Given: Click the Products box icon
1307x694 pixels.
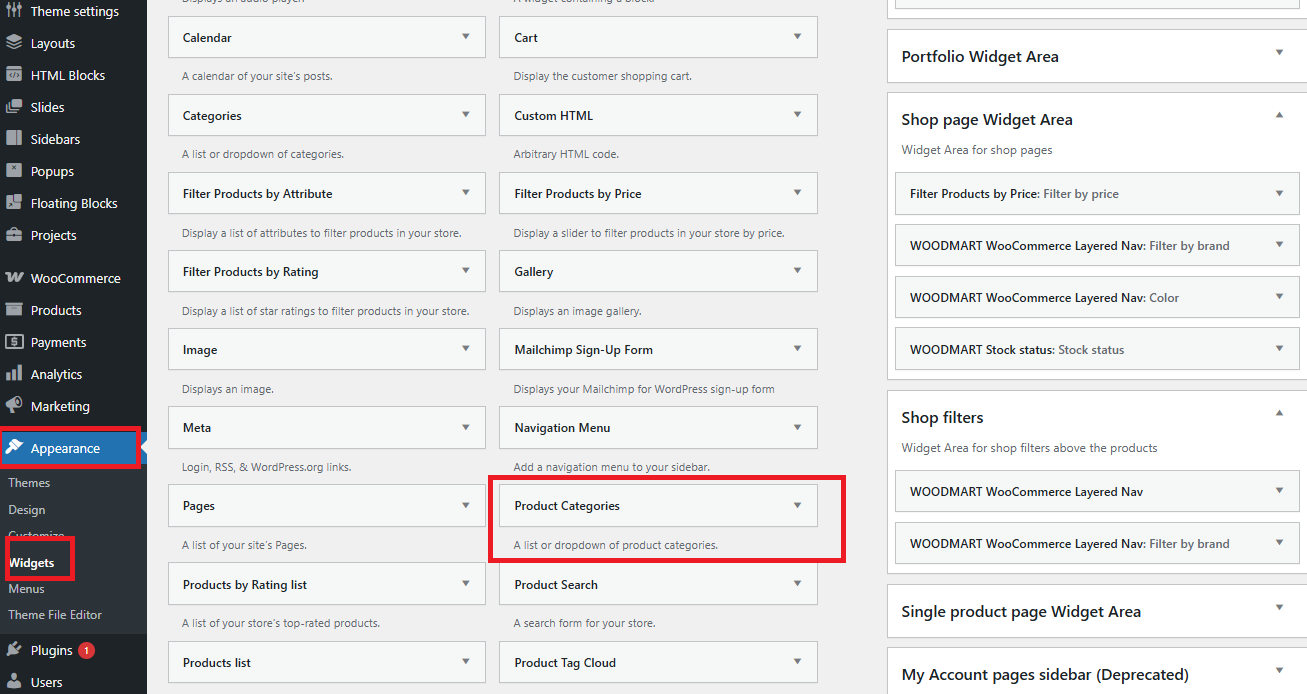Looking at the screenshot, I should 14,310.
